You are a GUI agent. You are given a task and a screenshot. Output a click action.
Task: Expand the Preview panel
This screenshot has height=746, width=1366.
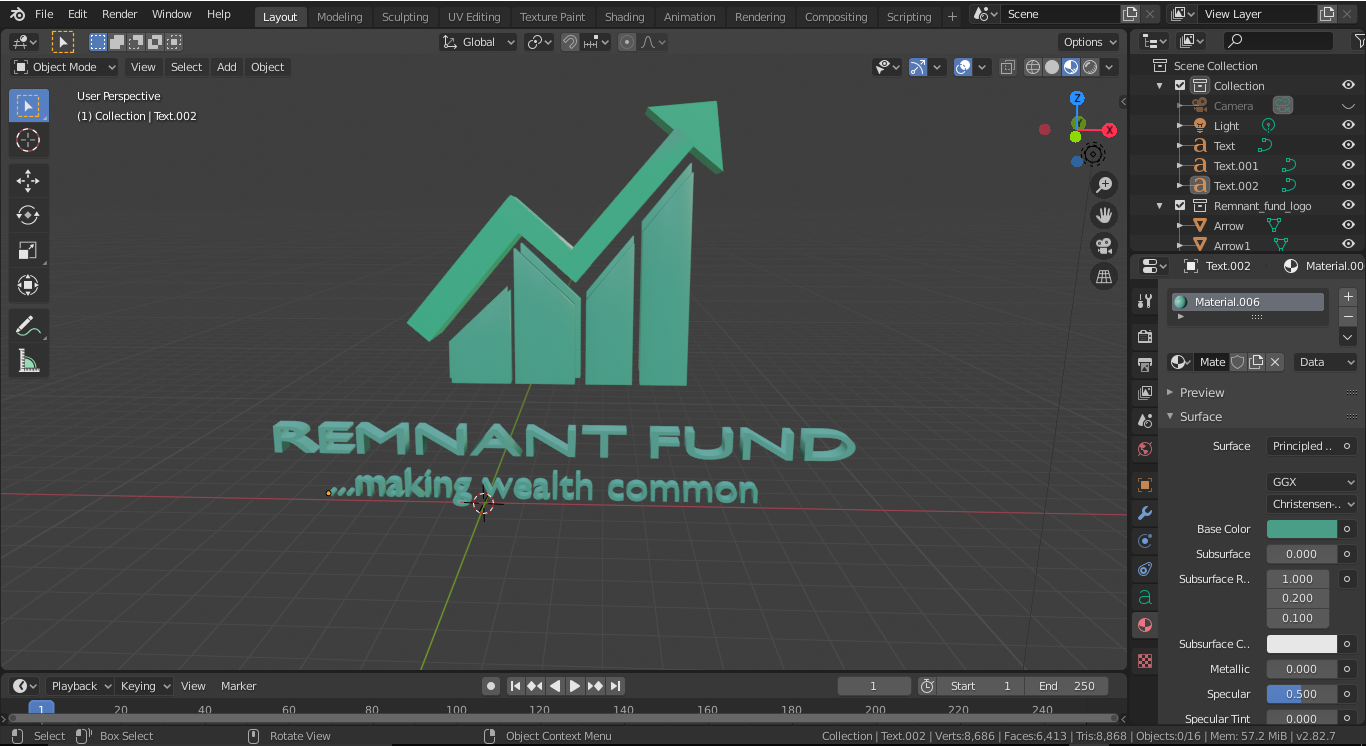pos(1201,393)
